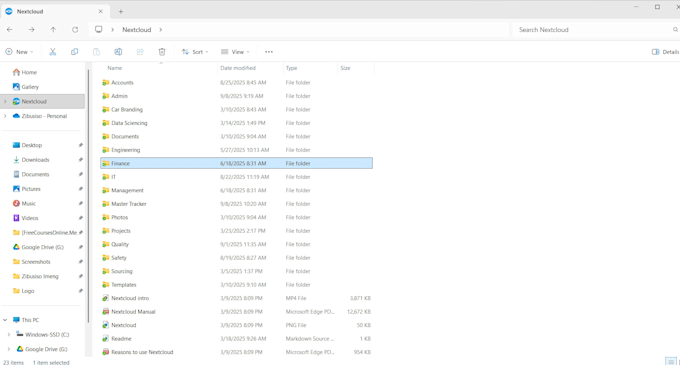The image size is (680, 365).
Task: Go up one folder level arrow
Action: click(x=53, y=29)
